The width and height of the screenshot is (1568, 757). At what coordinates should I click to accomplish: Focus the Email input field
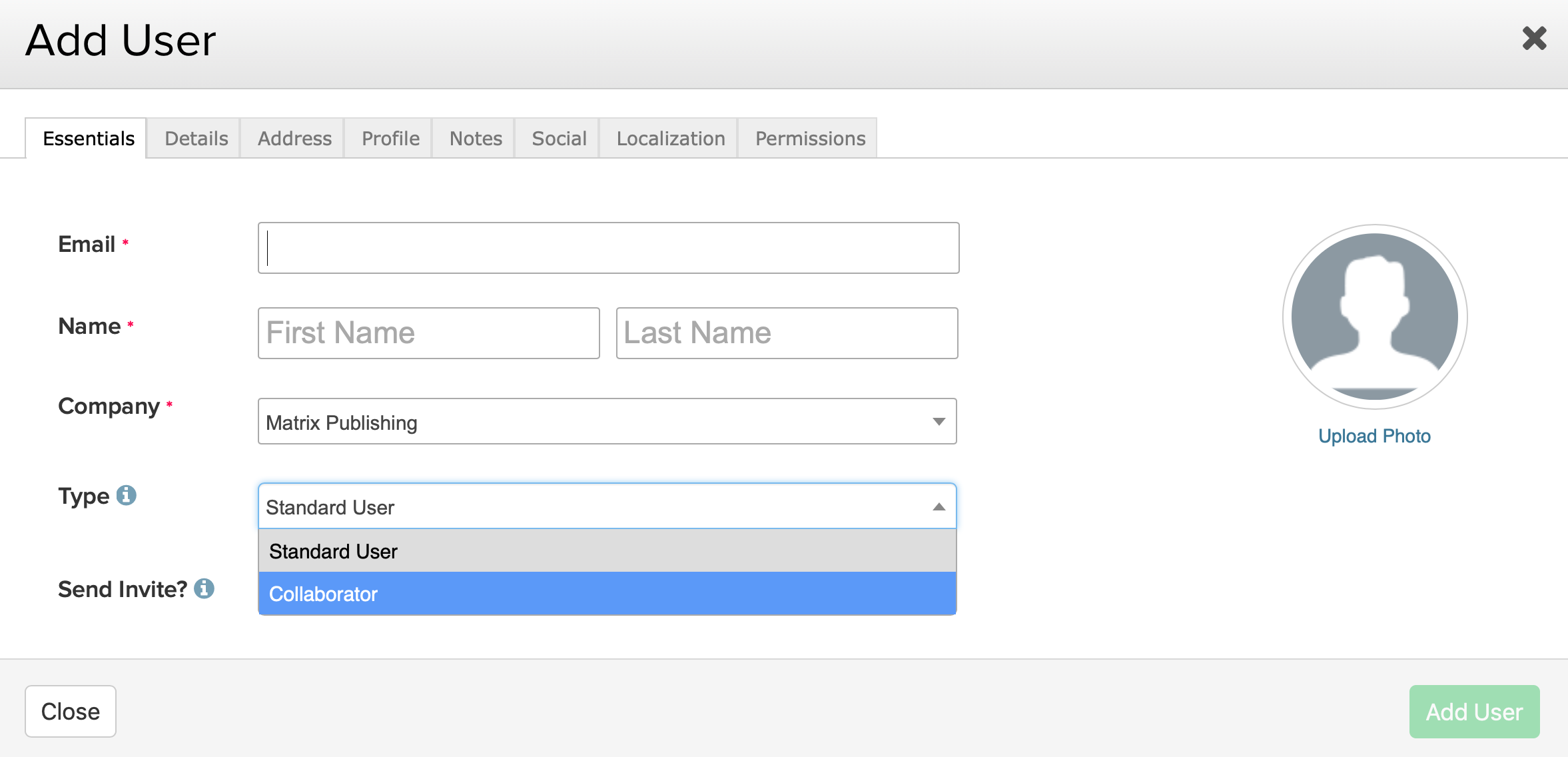pyautogui.click(x=608, y=248)
